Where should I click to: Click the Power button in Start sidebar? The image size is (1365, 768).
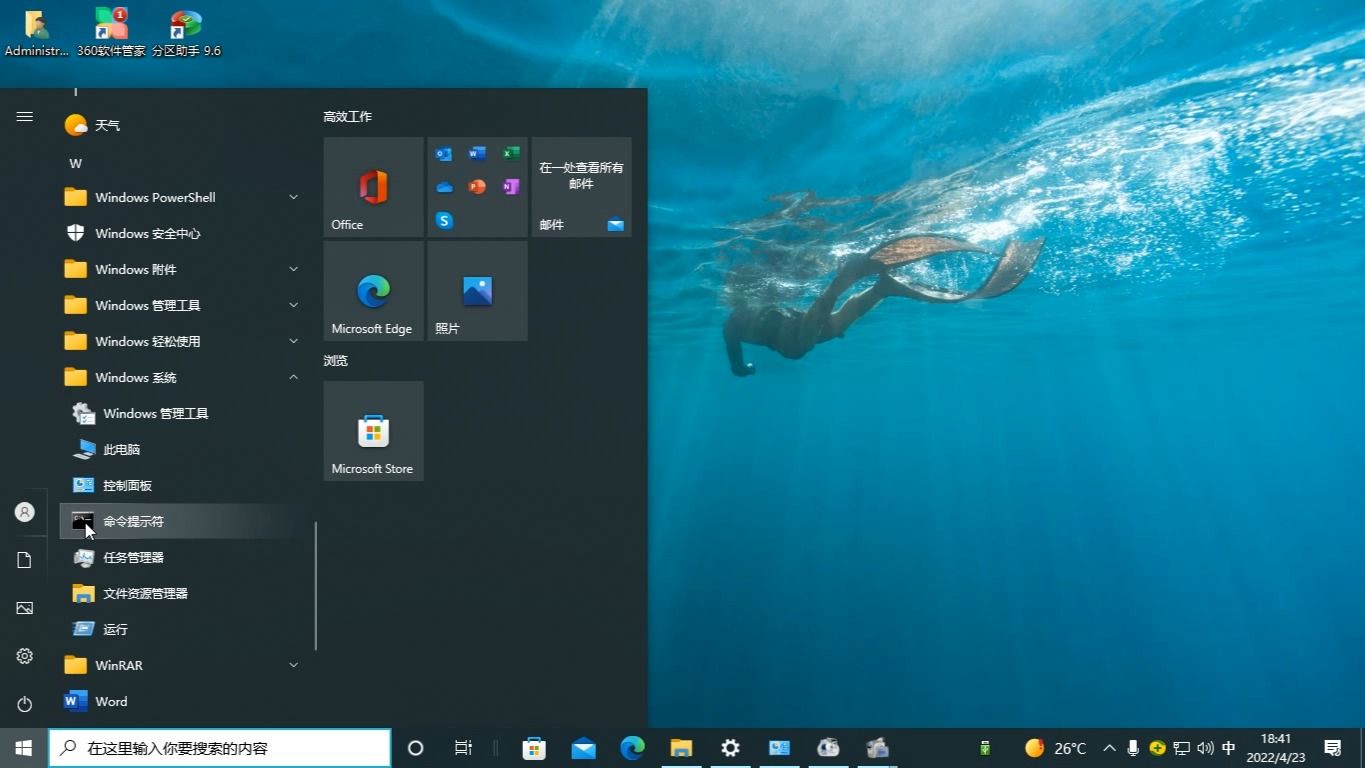click(x=25, y=704)
